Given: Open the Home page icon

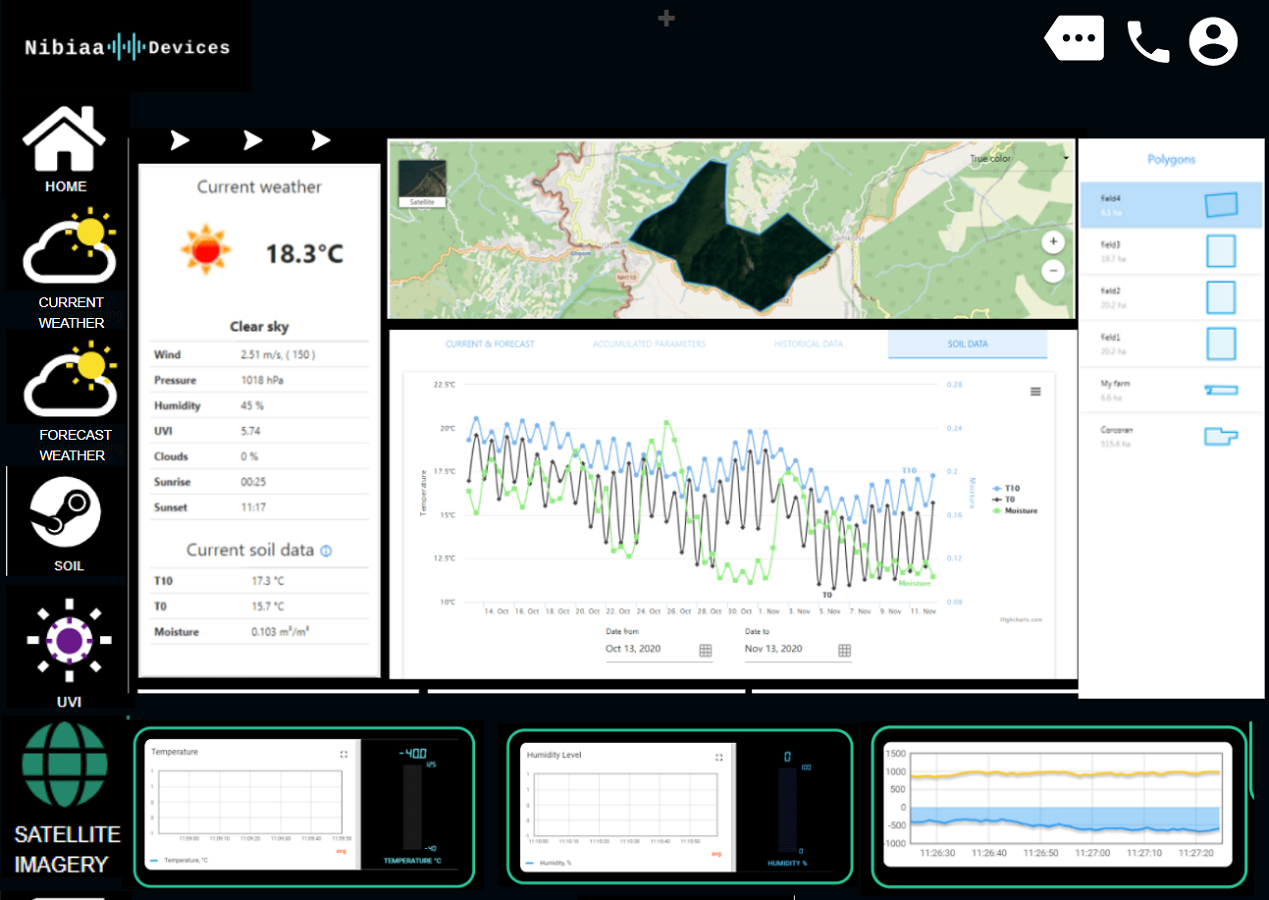Looking at the screenshot, I should tap(65, 139).
